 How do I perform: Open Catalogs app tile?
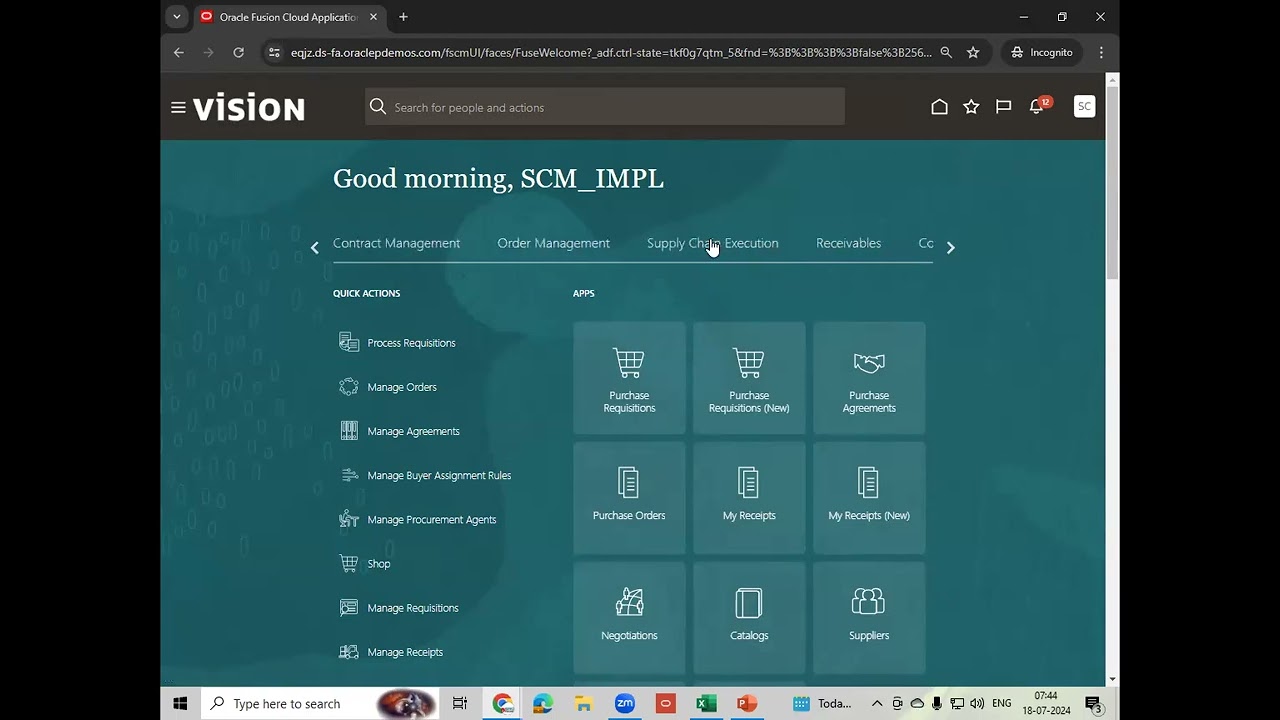[x=749, y=618]
